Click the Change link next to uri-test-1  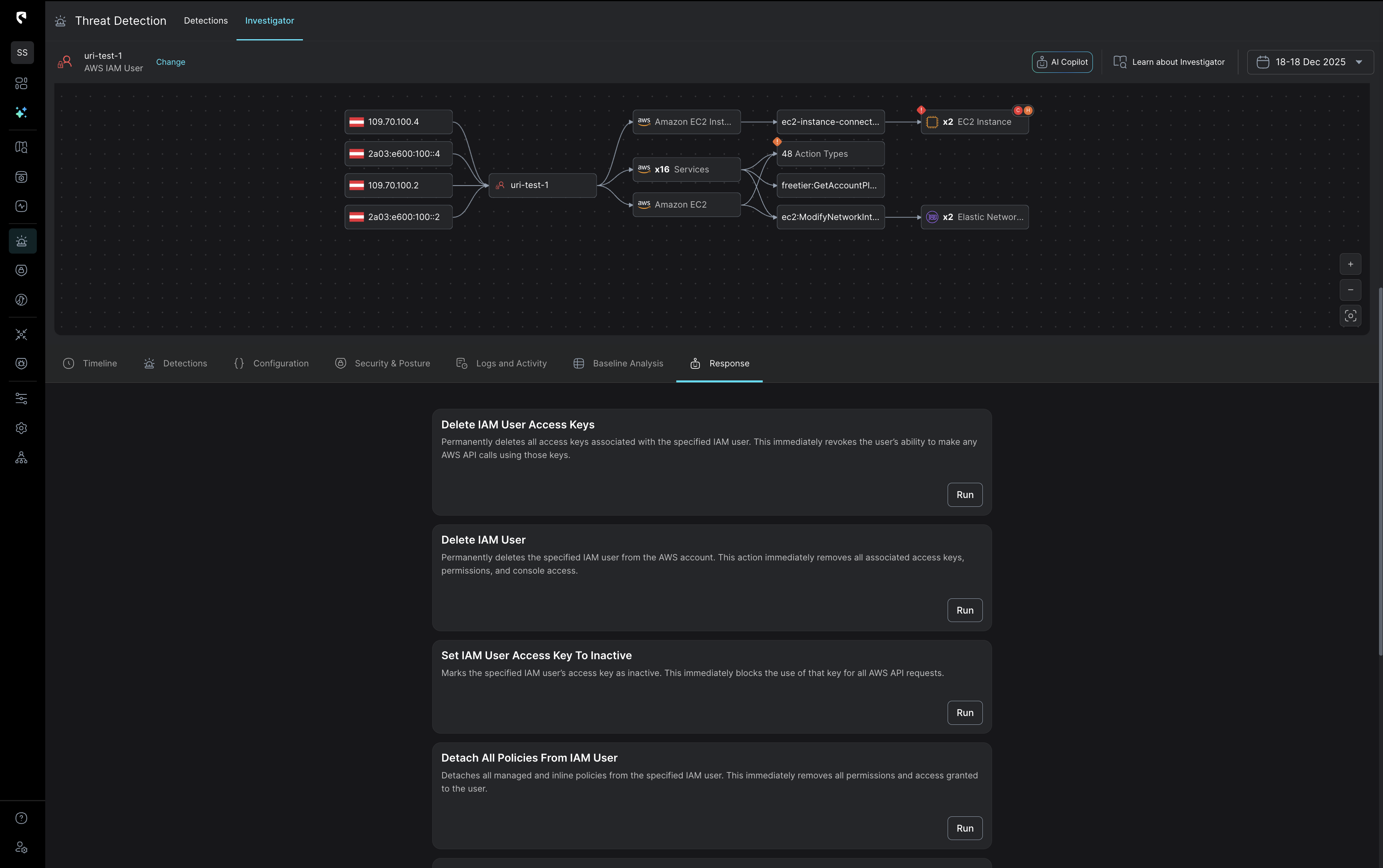[x=170, y=62]
